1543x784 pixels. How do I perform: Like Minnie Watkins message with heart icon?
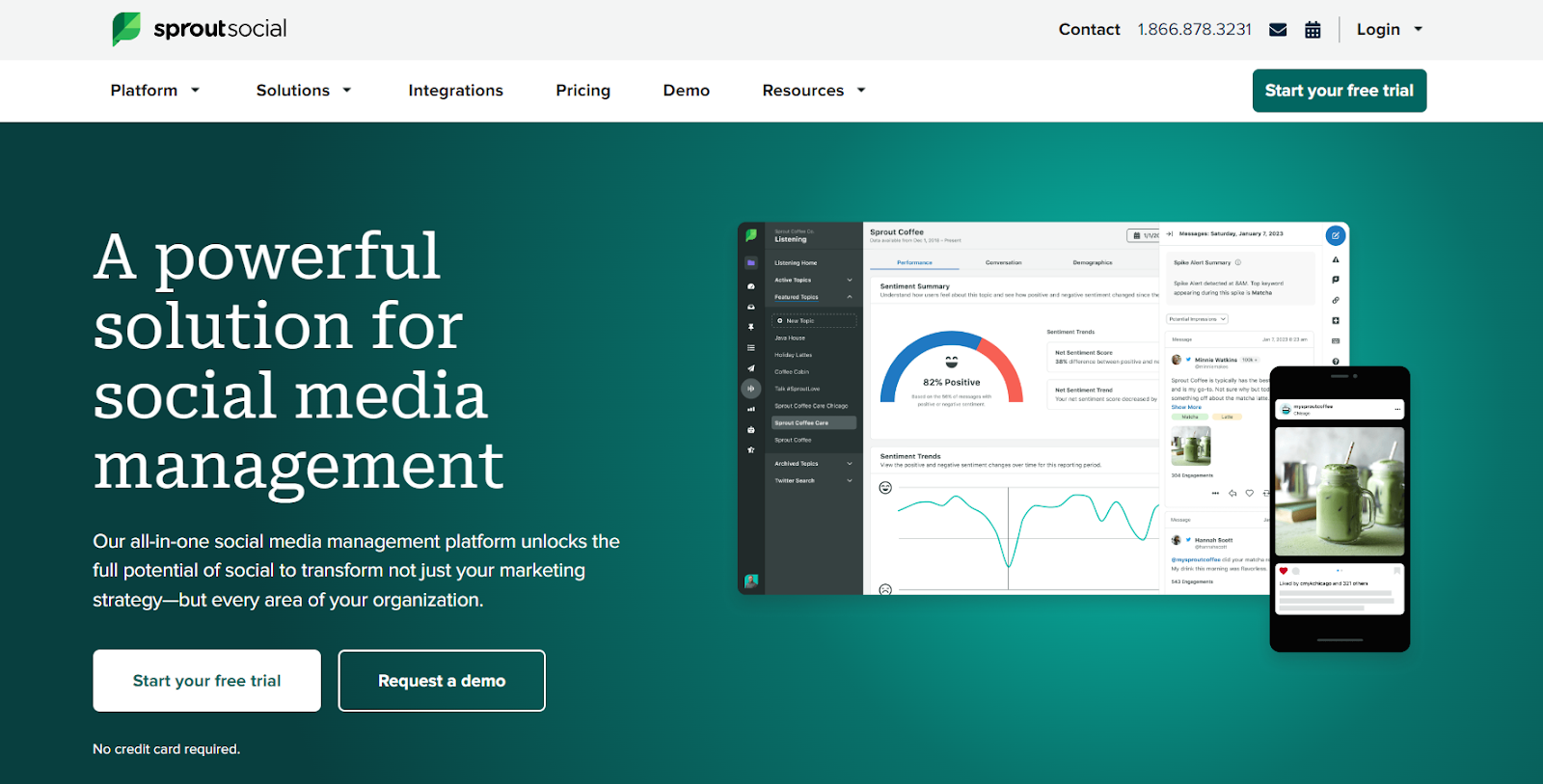[1250, 493]
